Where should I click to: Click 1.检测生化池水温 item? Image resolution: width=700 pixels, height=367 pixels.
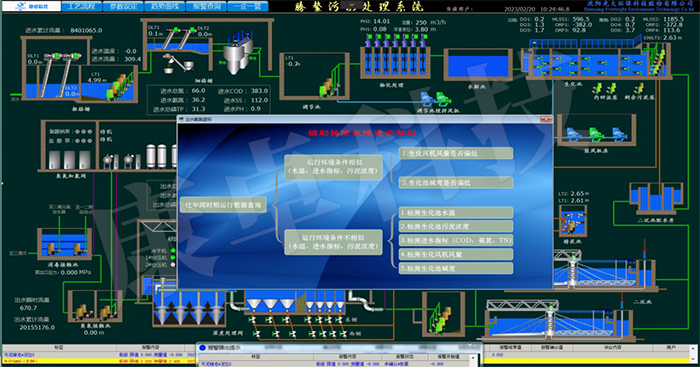(456, 213)
